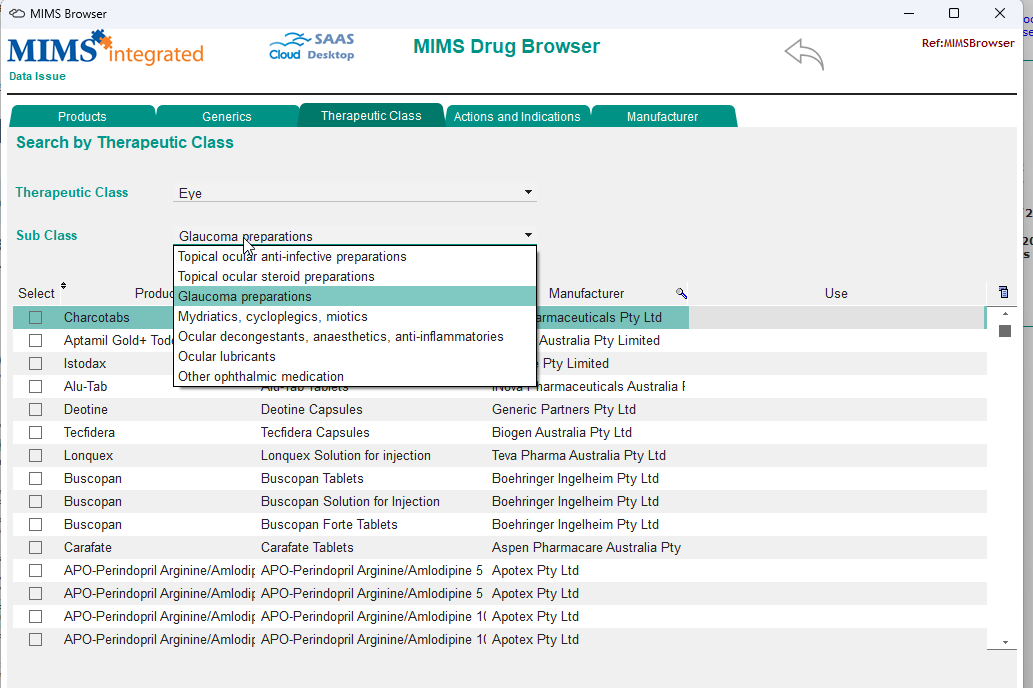Click the magnifier icon beside Manufacturer column

(681, 293)
